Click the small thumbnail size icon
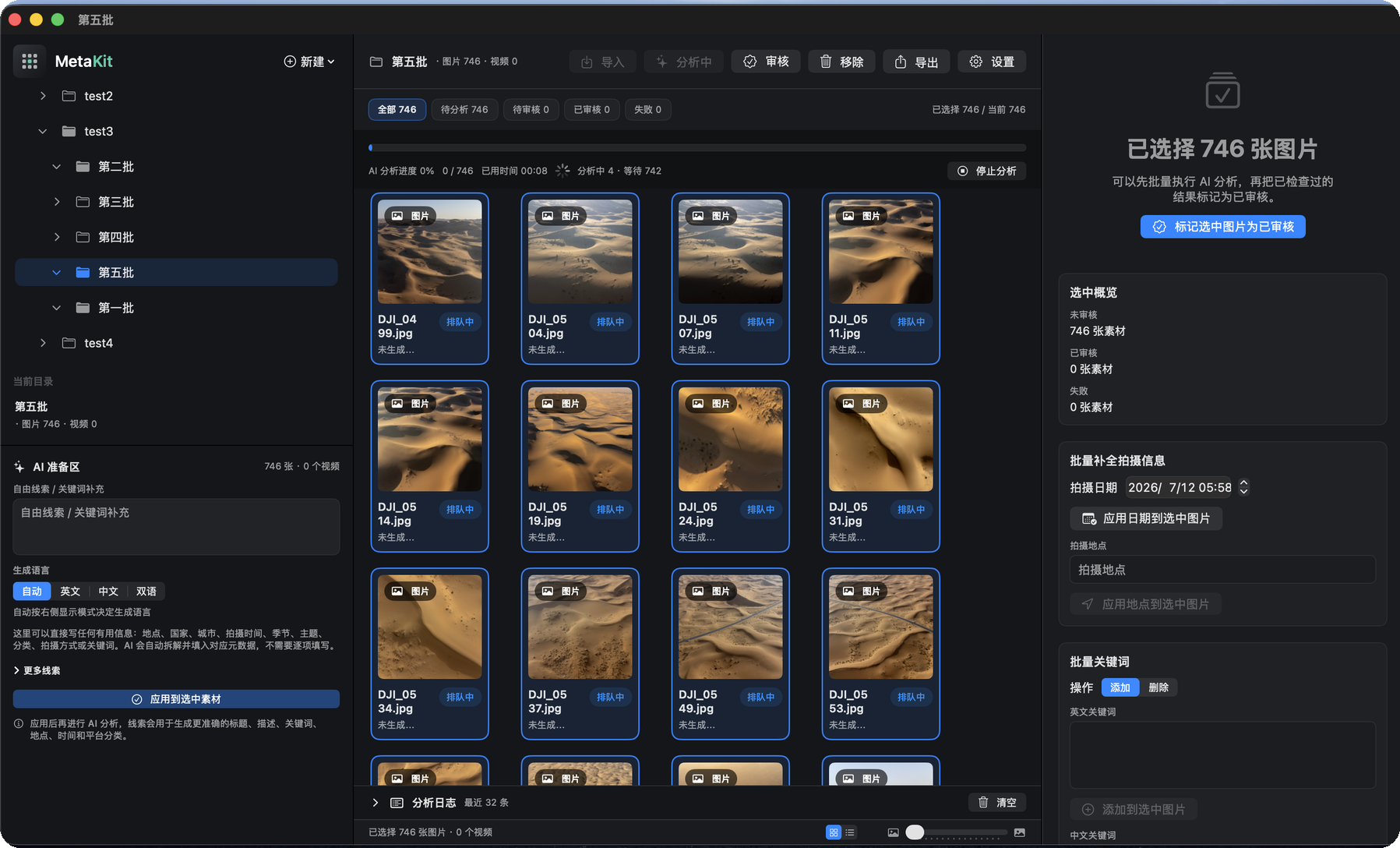The width and height of the screenshot is (1400, 848). click(893, 832)
